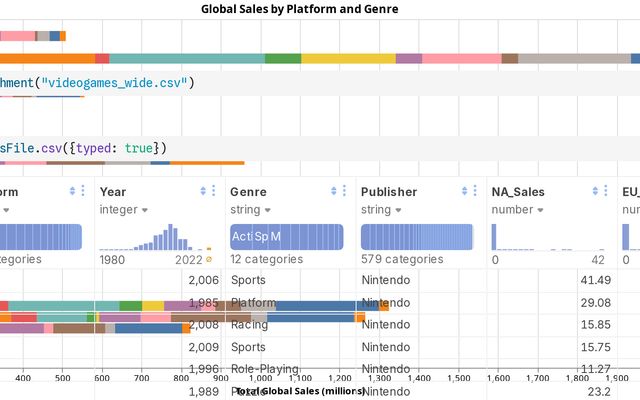This screenshot has height=400, width=640.
Task: Click the Publisher column sort arrows
Action: pyautogui.click(x=465, y=191)
